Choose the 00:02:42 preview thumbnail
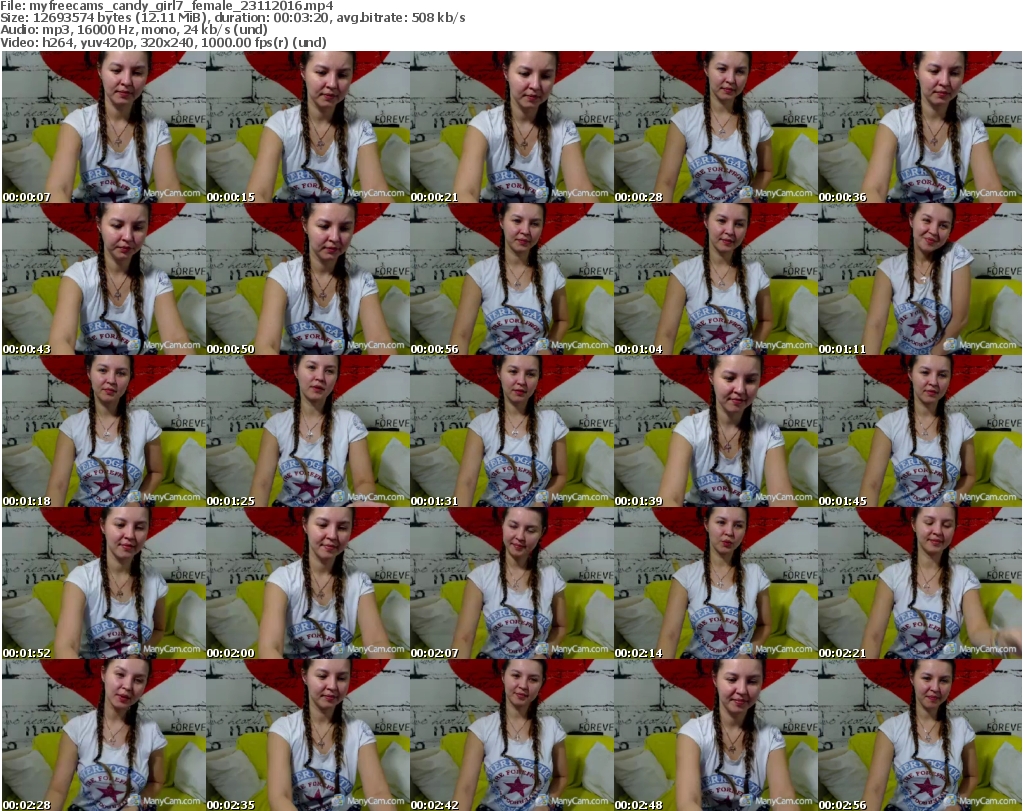 tap(512, 735)
